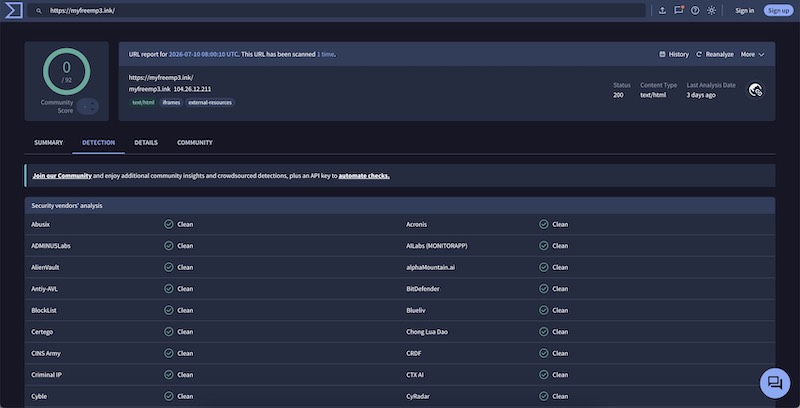Click the Clean checkmark icon for CyRadar

point(543,396)
